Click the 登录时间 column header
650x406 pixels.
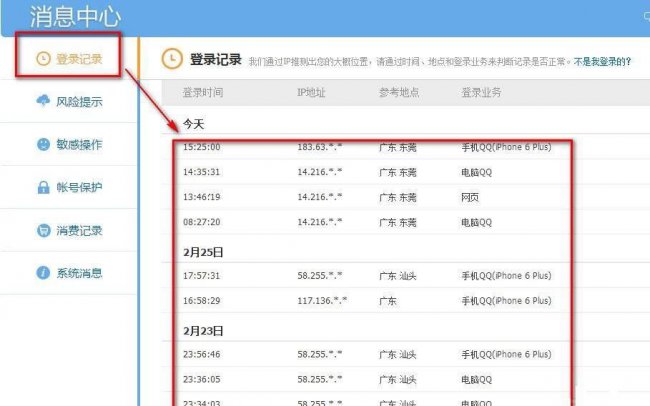click(203, 92)
